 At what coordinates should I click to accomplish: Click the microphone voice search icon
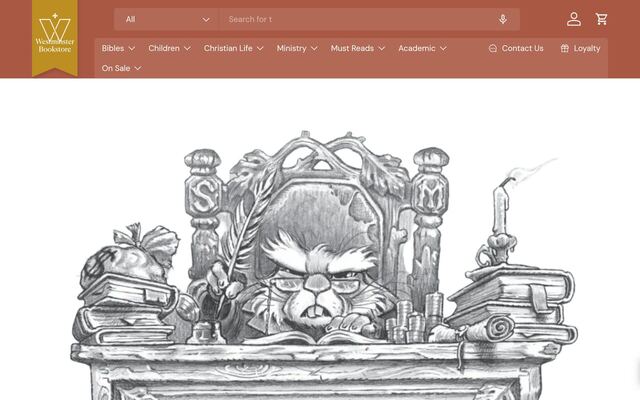click(503, 19)
